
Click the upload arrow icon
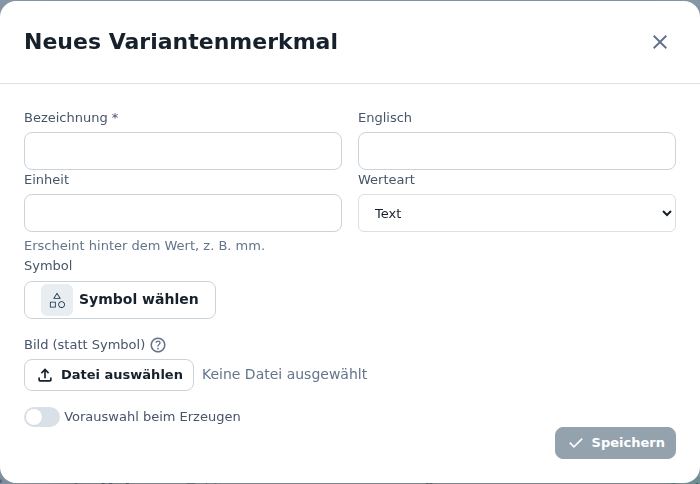(x=45, y=375)
